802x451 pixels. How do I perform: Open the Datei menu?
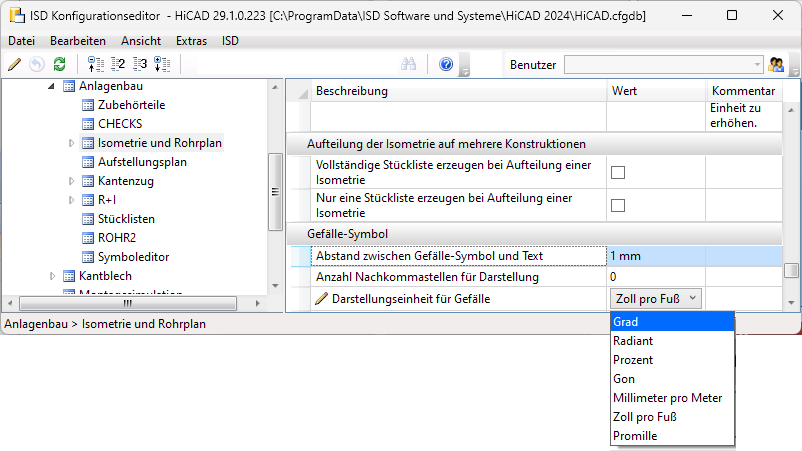click(x=21, y=41)
